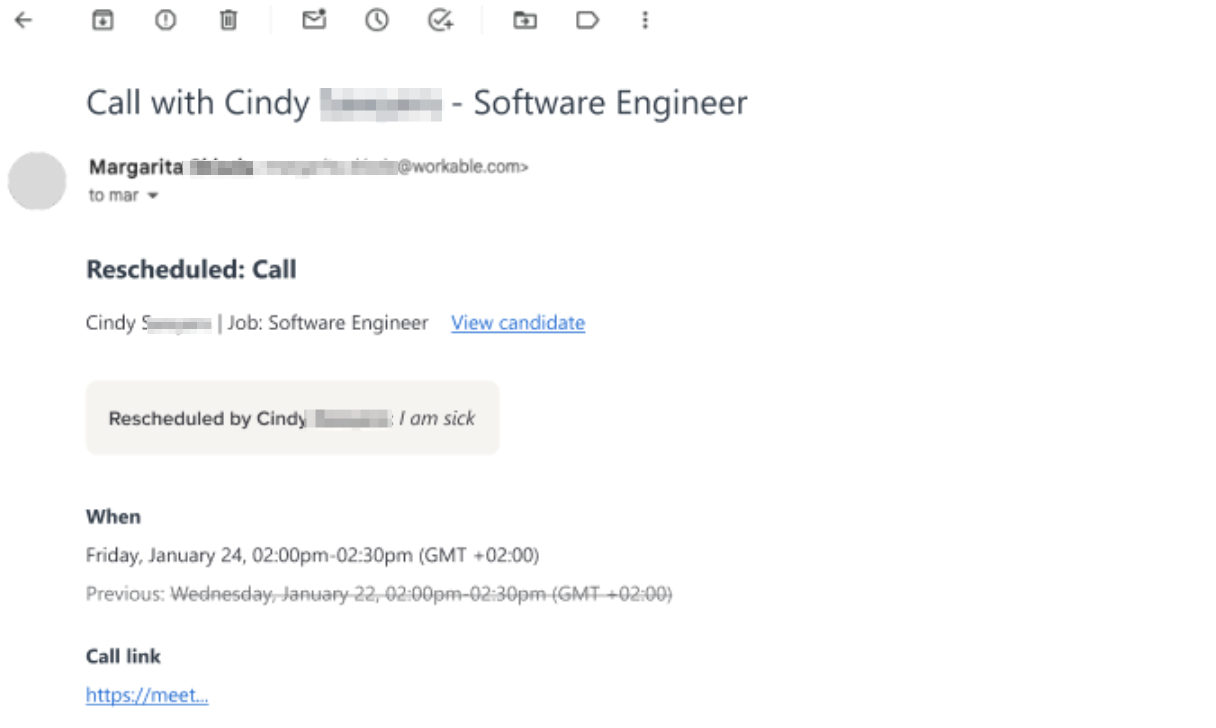The width and height of the screenshot is (1216, 728).
Task: Click the Friday, January 24 meeting time
Action: [x=312, y=555]
